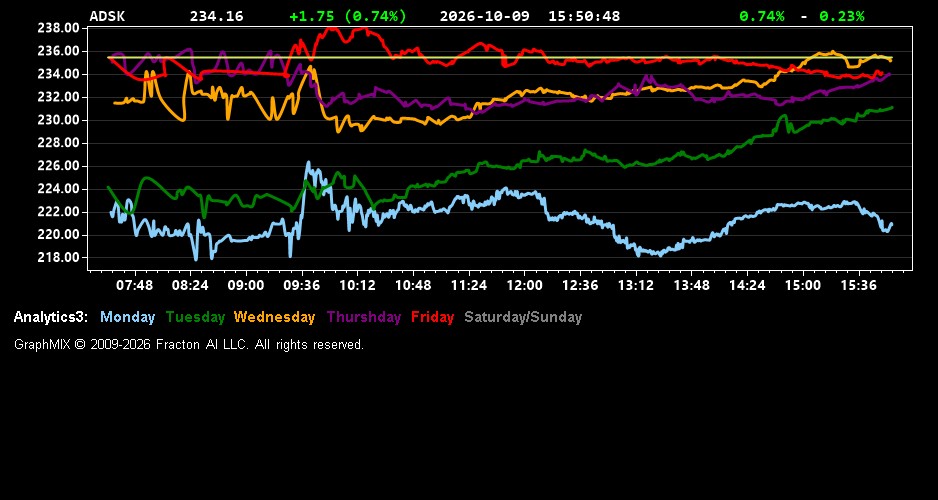
Task: Click the 222.00 y-axis label
Action: pos(58,212)
